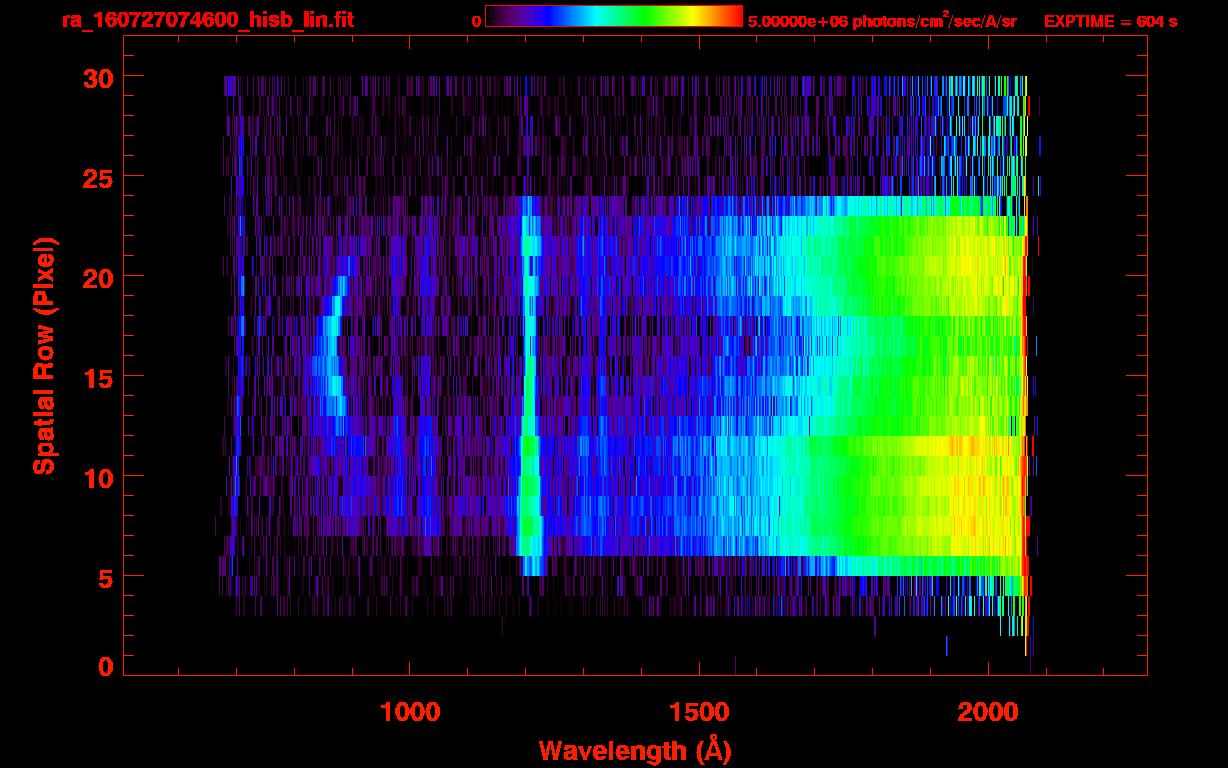Click the EXPTIME = 604 s text
This screenshot has height=768, width=1228.
tap(1110, 21)
